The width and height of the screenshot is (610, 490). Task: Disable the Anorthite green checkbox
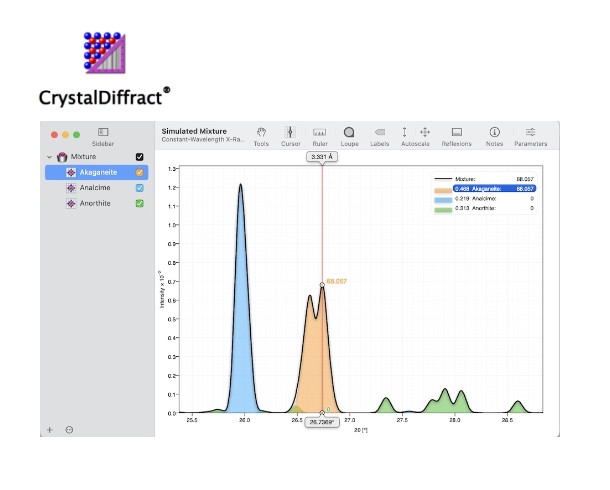140,203
